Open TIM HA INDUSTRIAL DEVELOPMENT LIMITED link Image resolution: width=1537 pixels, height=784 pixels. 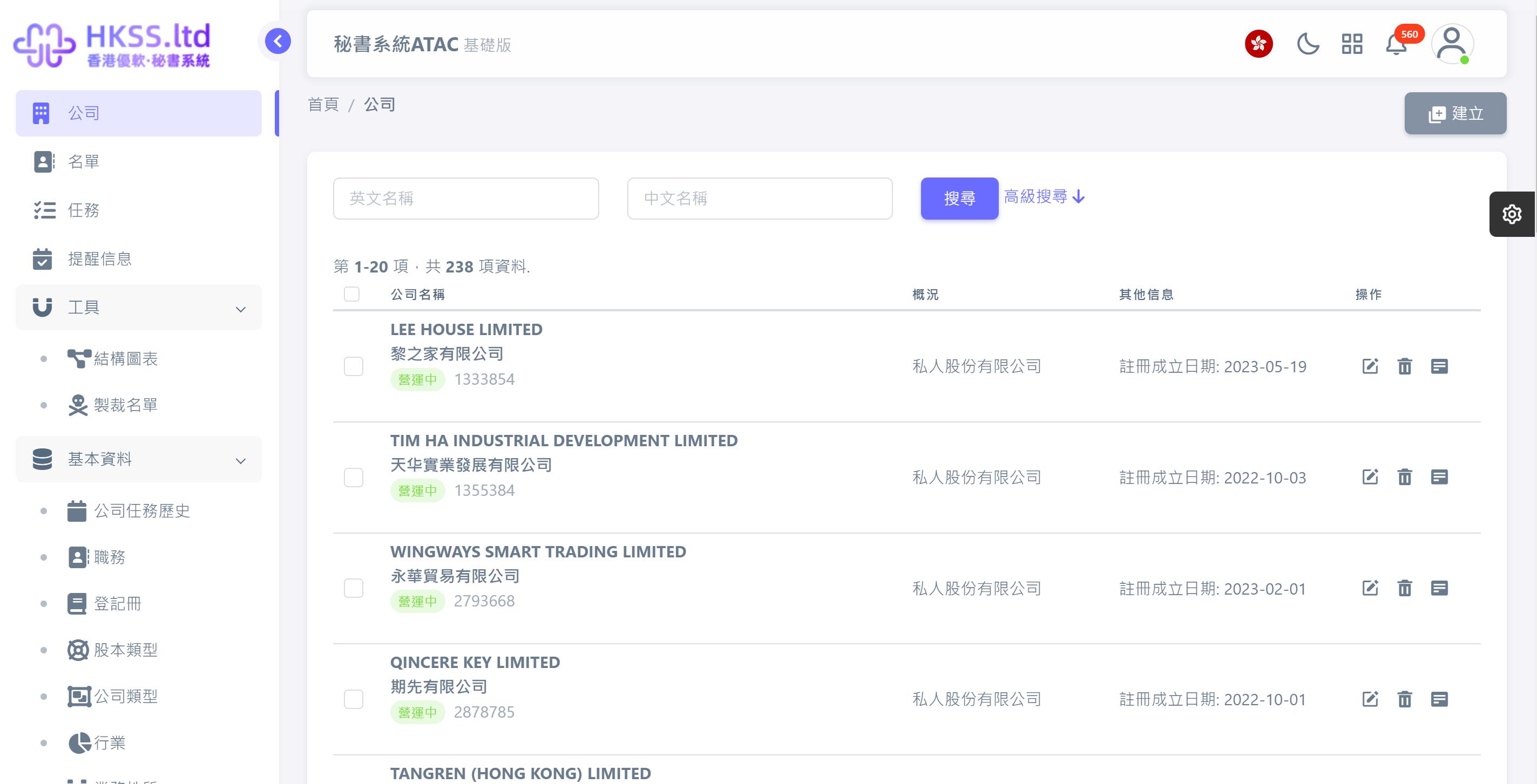(x=564, y=441)
